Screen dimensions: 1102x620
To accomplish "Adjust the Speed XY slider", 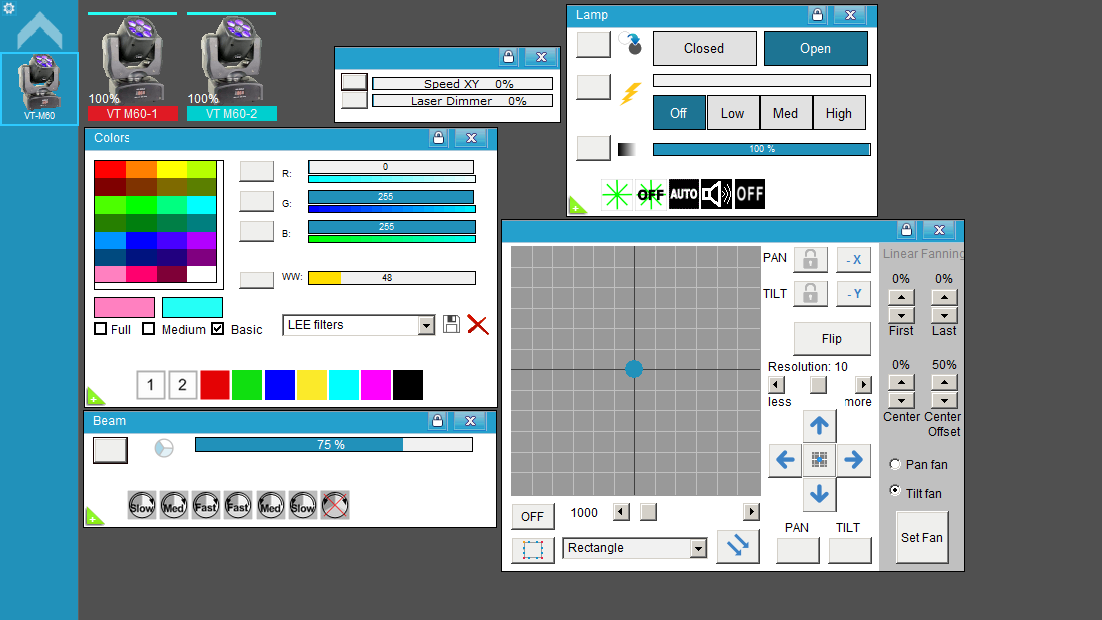I will (462, 84).
